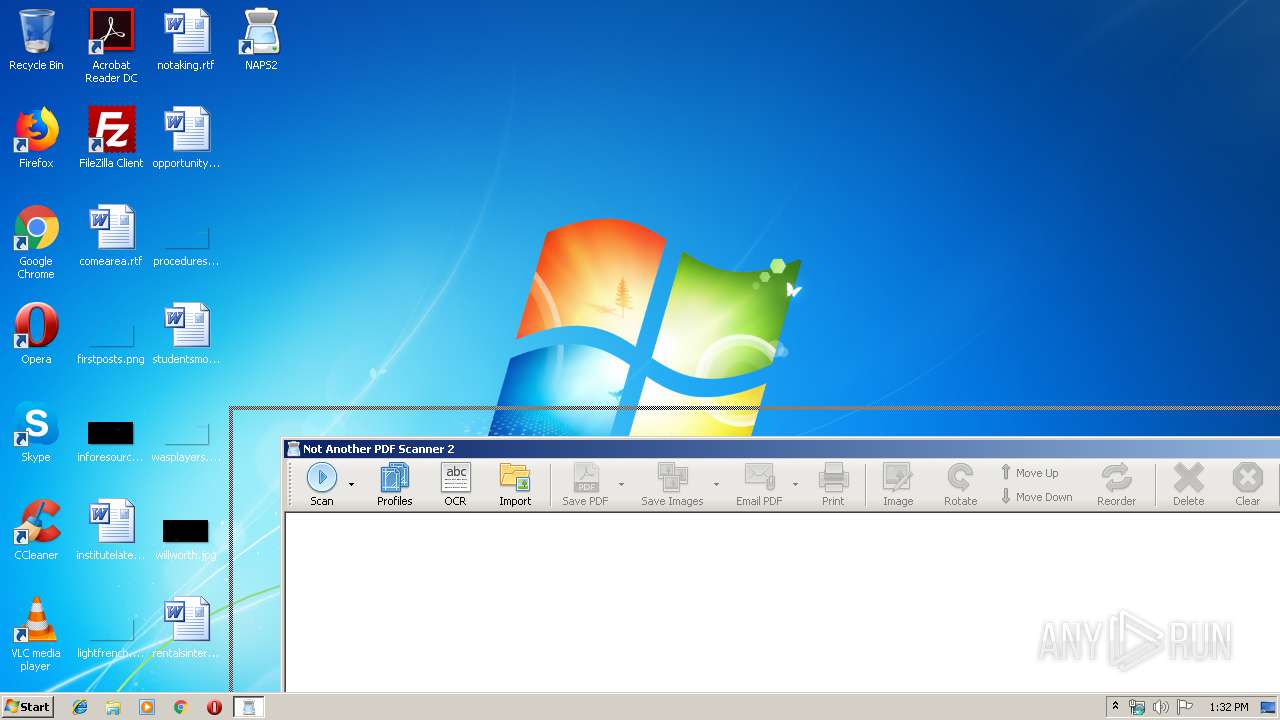Click the Clear toolbar button
1280x720 pixels.
click(1247, 485)
